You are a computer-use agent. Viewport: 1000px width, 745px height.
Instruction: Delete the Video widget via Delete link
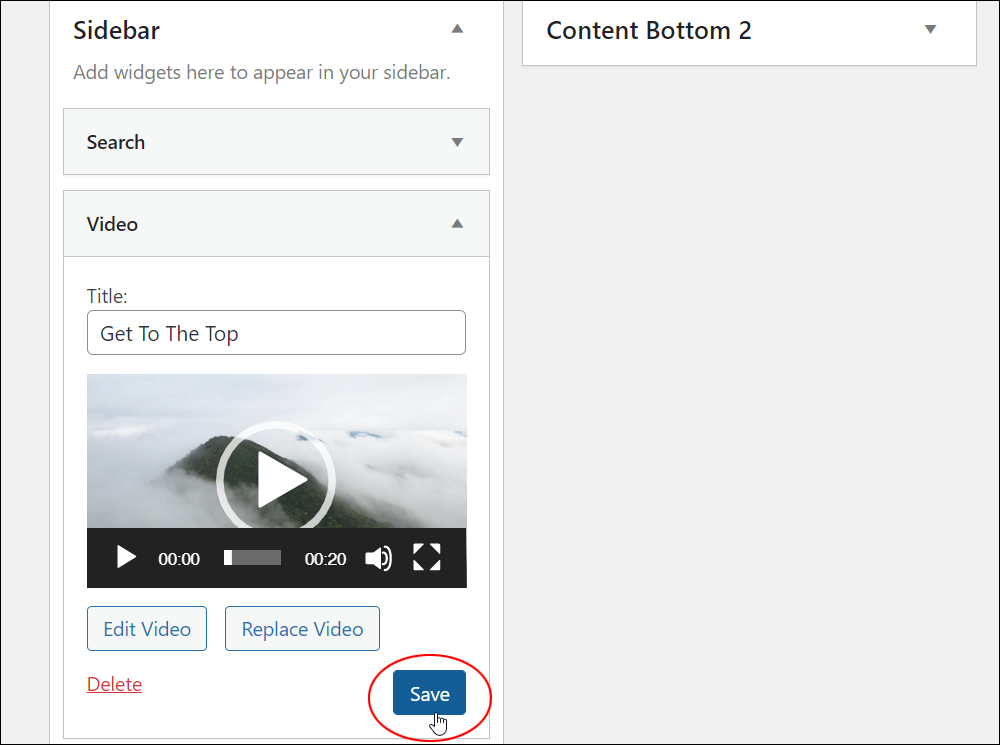114,684
